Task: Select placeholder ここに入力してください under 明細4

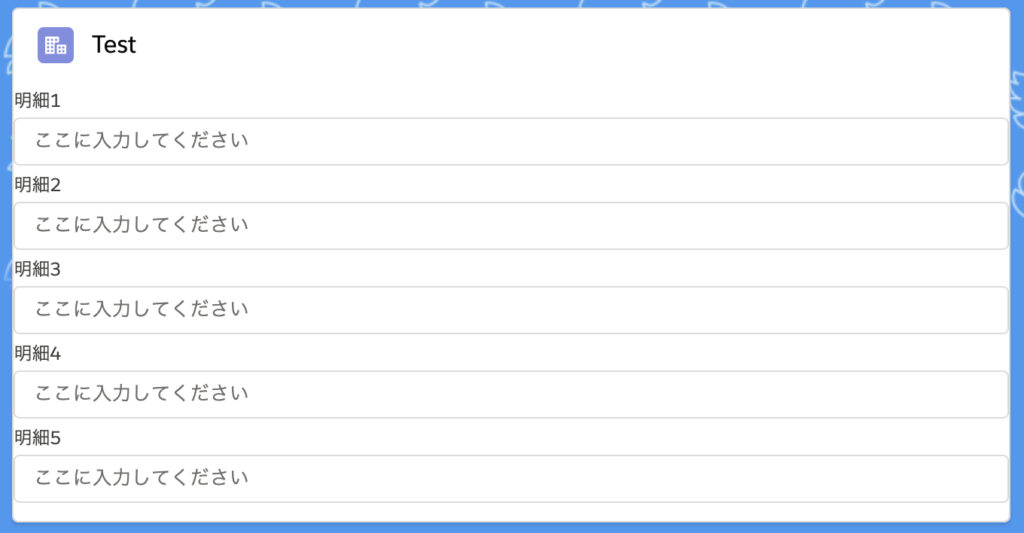Action: tap(142, 393)
